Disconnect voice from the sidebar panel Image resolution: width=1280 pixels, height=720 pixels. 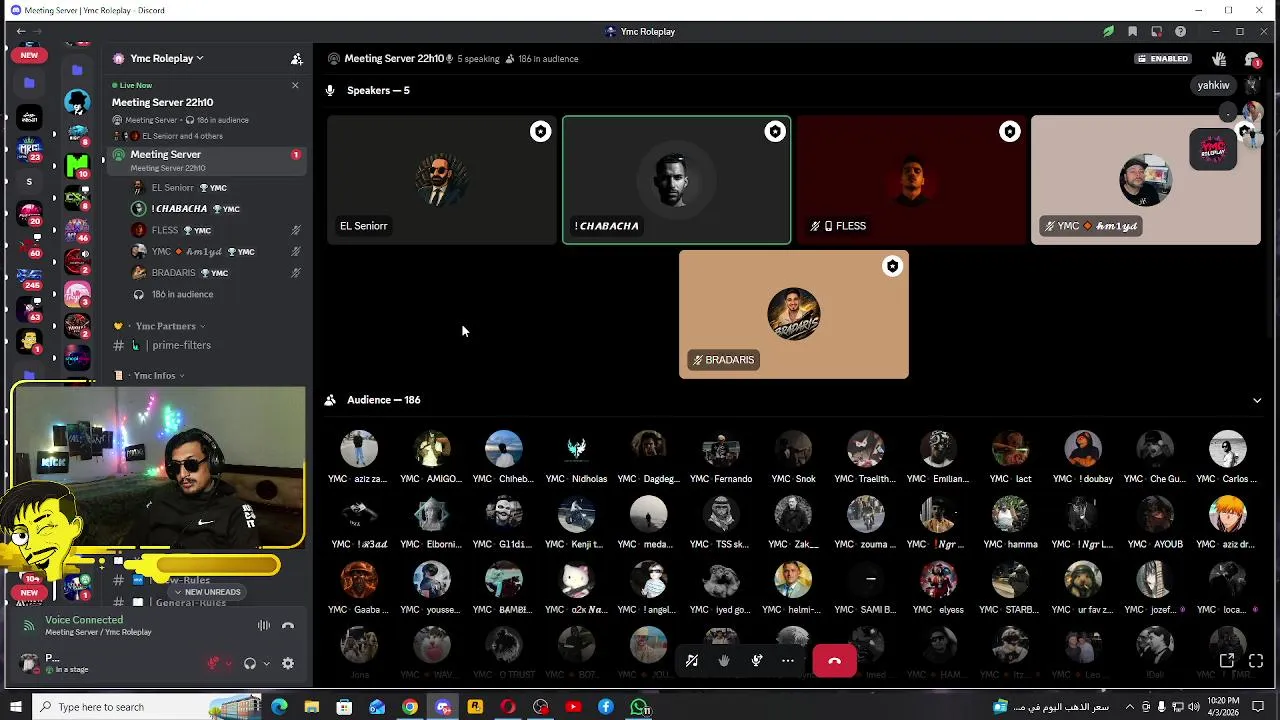(288, 626)
